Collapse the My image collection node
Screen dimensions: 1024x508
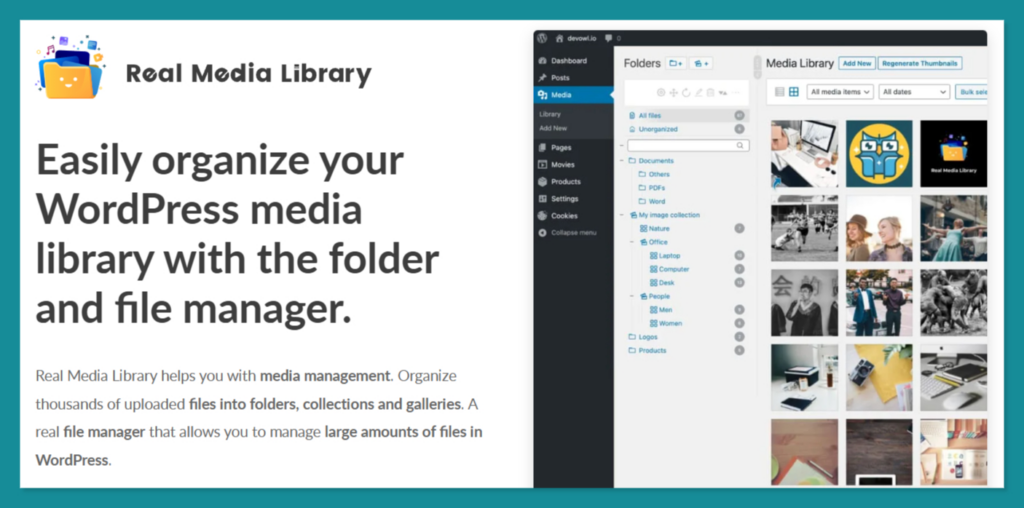coord(622,215)
